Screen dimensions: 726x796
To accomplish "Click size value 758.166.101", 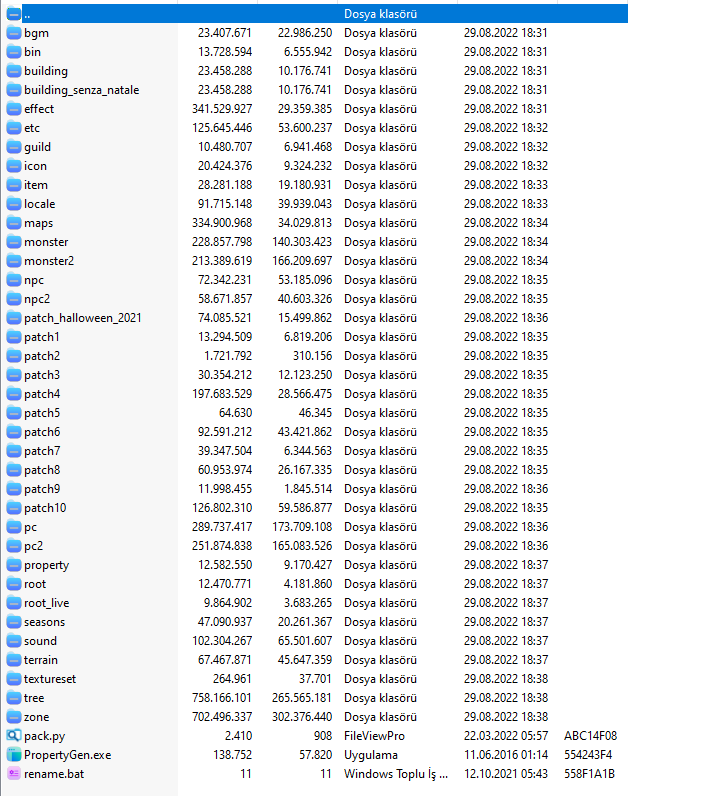I will pos(222,698).
